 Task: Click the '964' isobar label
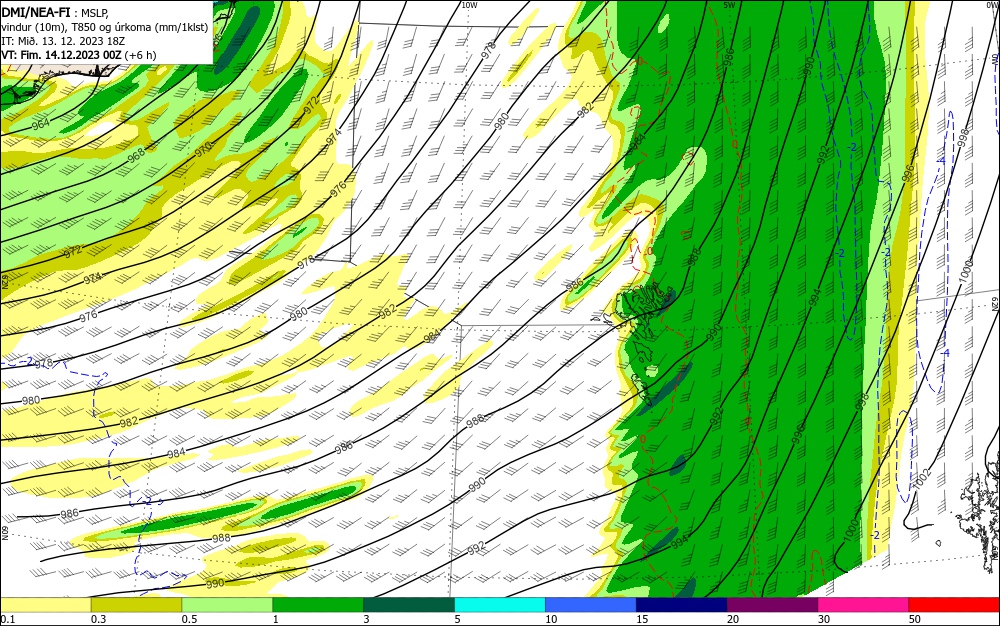(x=41, y=124)
